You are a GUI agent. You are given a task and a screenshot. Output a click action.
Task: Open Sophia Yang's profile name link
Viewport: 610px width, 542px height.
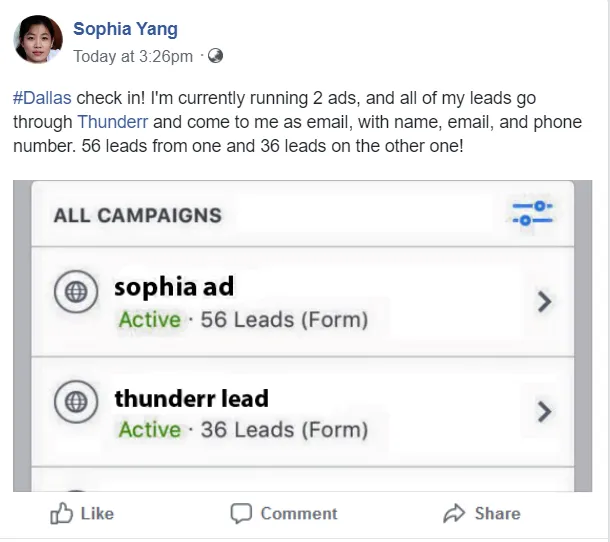(125, 29)
